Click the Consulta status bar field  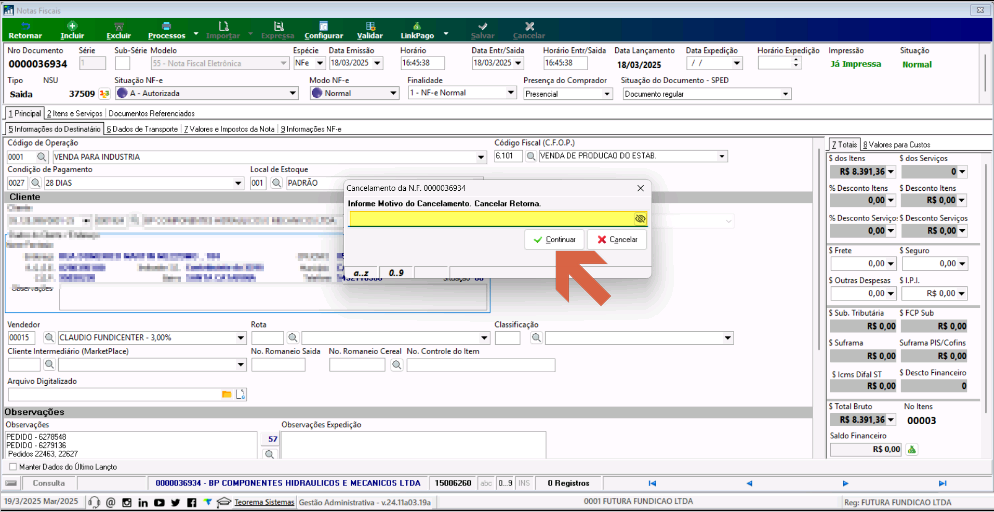click(48, 483)
